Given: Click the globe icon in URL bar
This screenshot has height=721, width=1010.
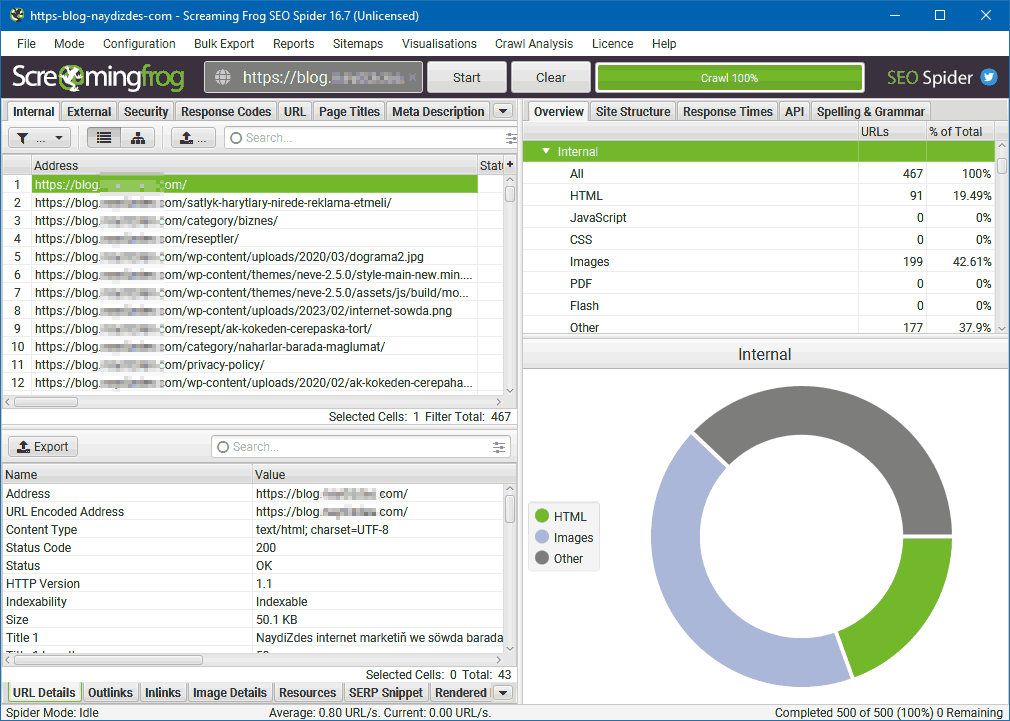Looking at the screenshot, I should pyautogui.click(x=223, y=77).
